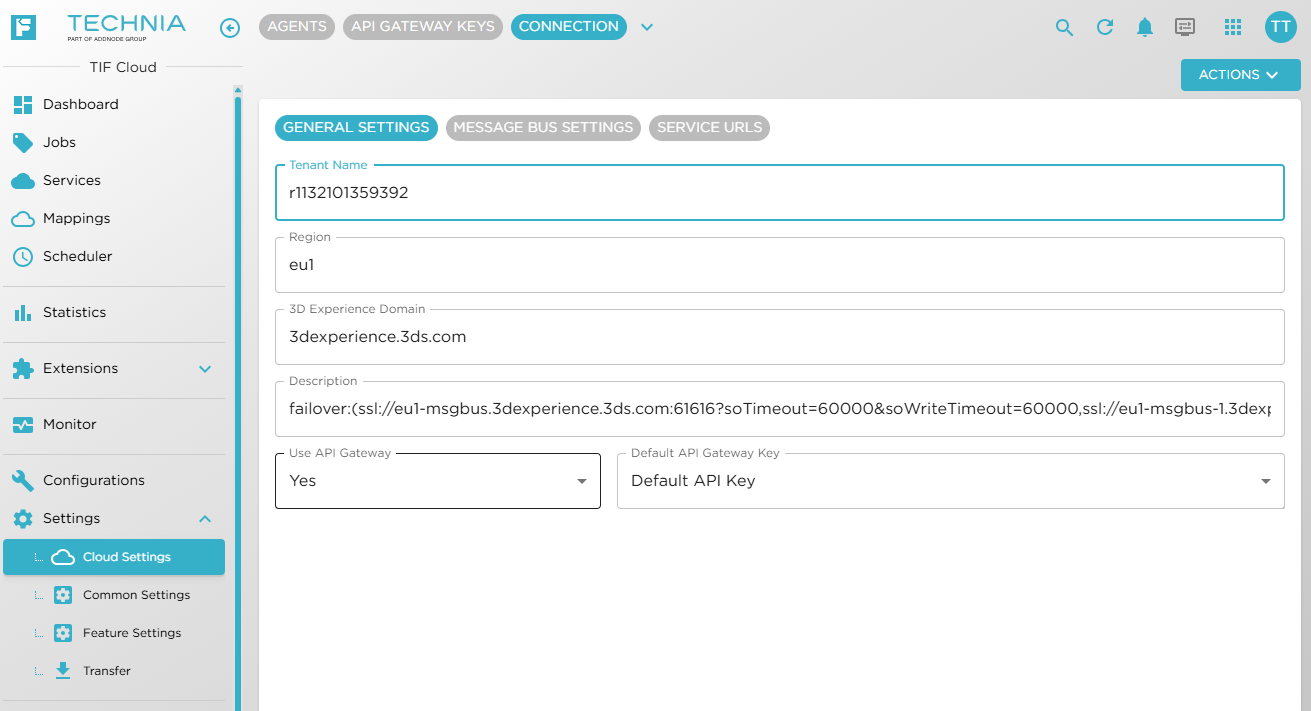Open the search magnifier icon

(1064, 28)
